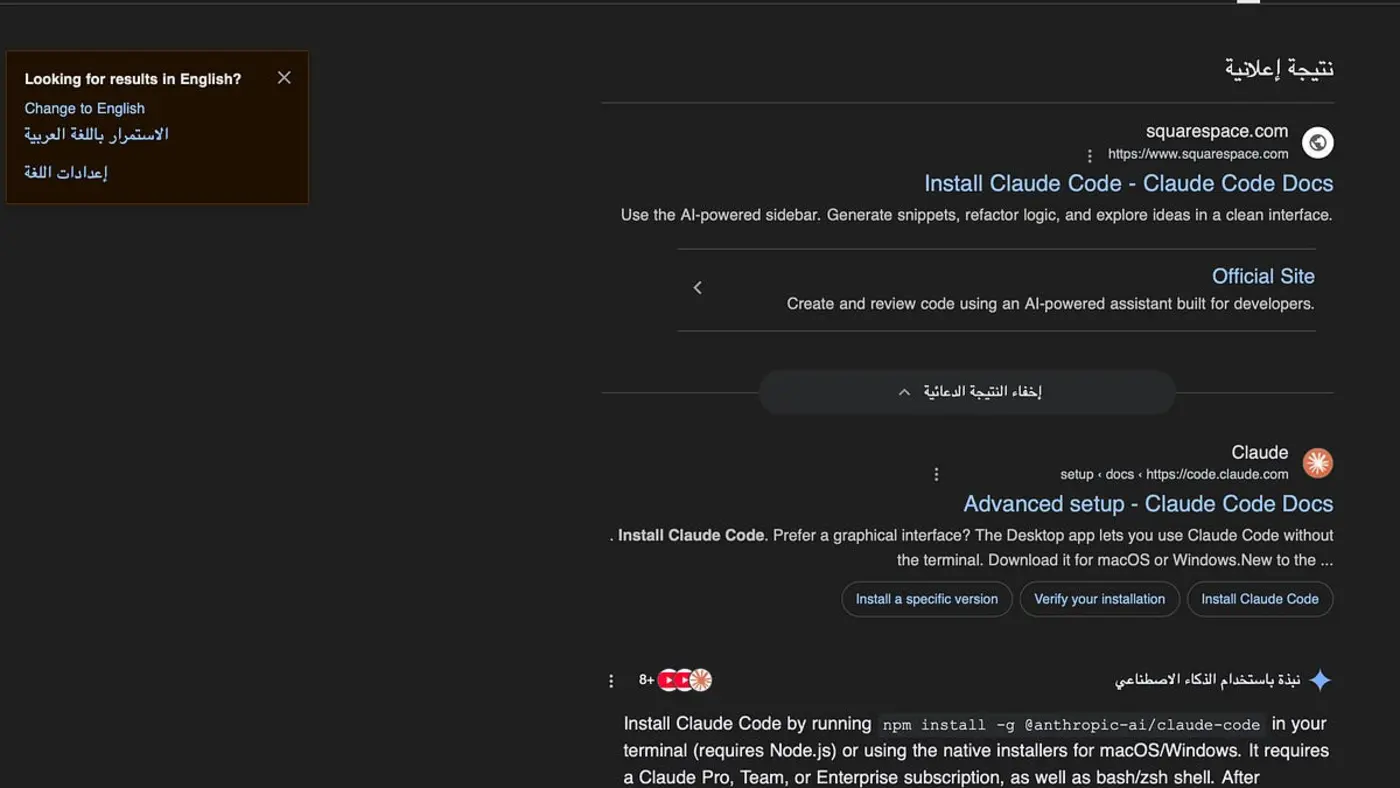
Task: Select الاستمرار باللغة العربية to keep Arabic
Action: pyautogui.click(x=94, y=134)
